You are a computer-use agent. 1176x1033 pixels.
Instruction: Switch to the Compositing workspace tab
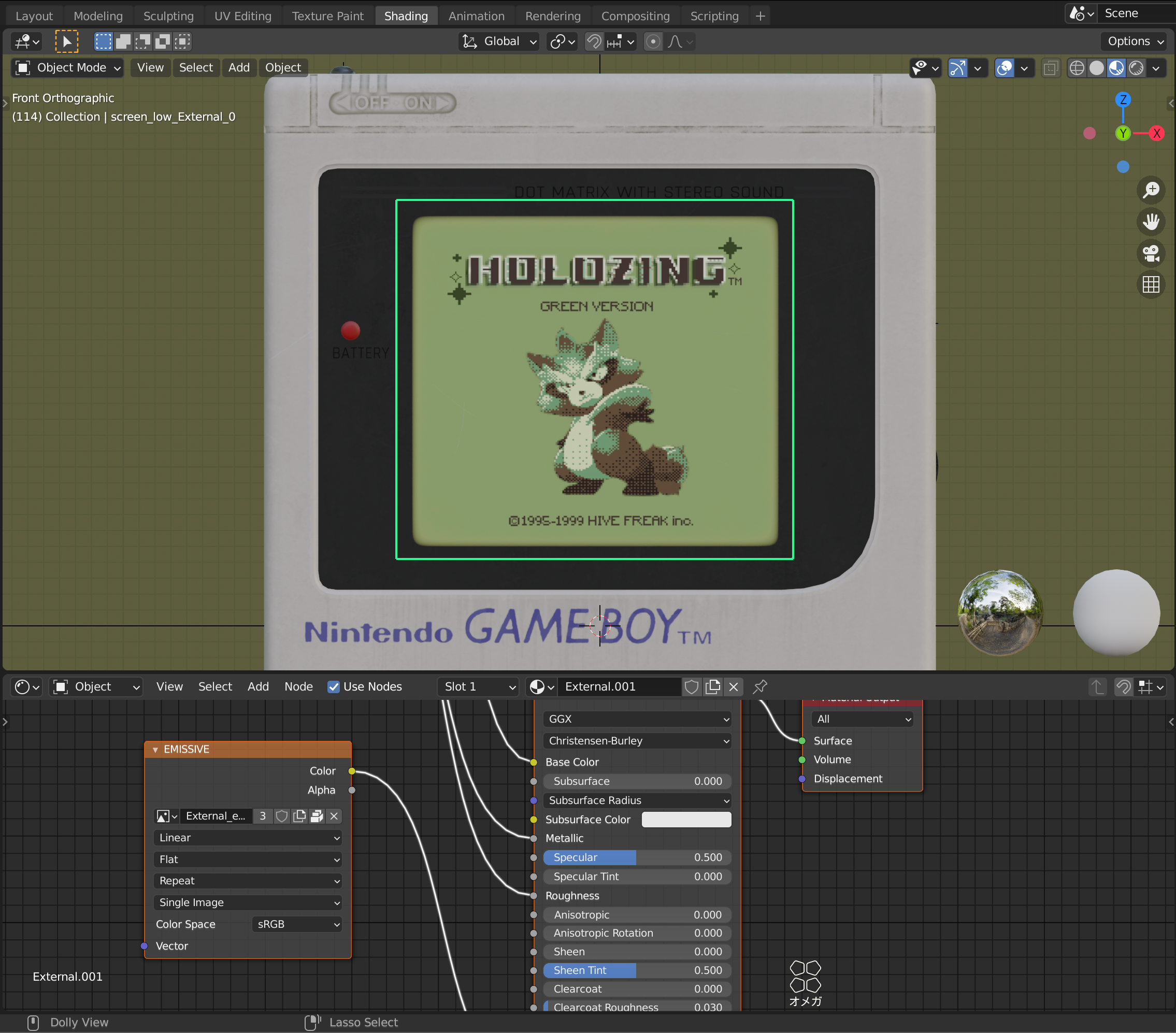(635, 16)
